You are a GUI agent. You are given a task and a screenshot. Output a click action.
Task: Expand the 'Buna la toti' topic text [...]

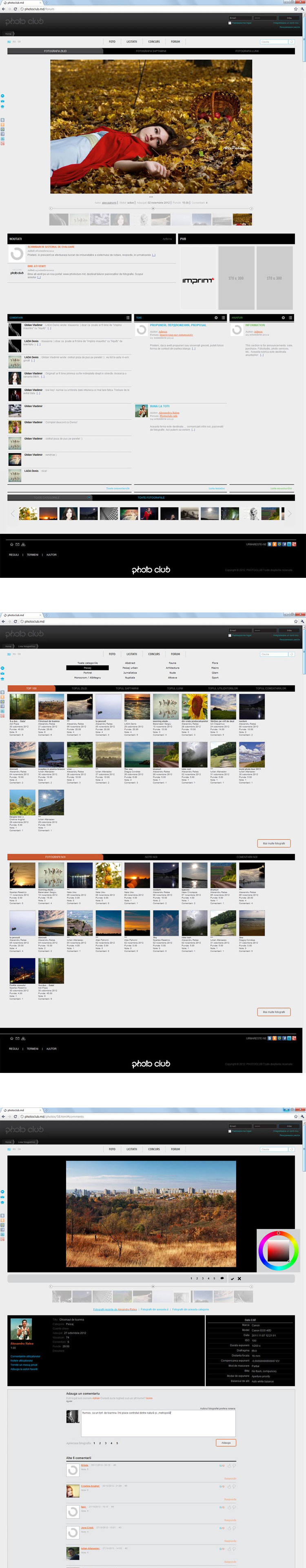[x=193, y=430]
